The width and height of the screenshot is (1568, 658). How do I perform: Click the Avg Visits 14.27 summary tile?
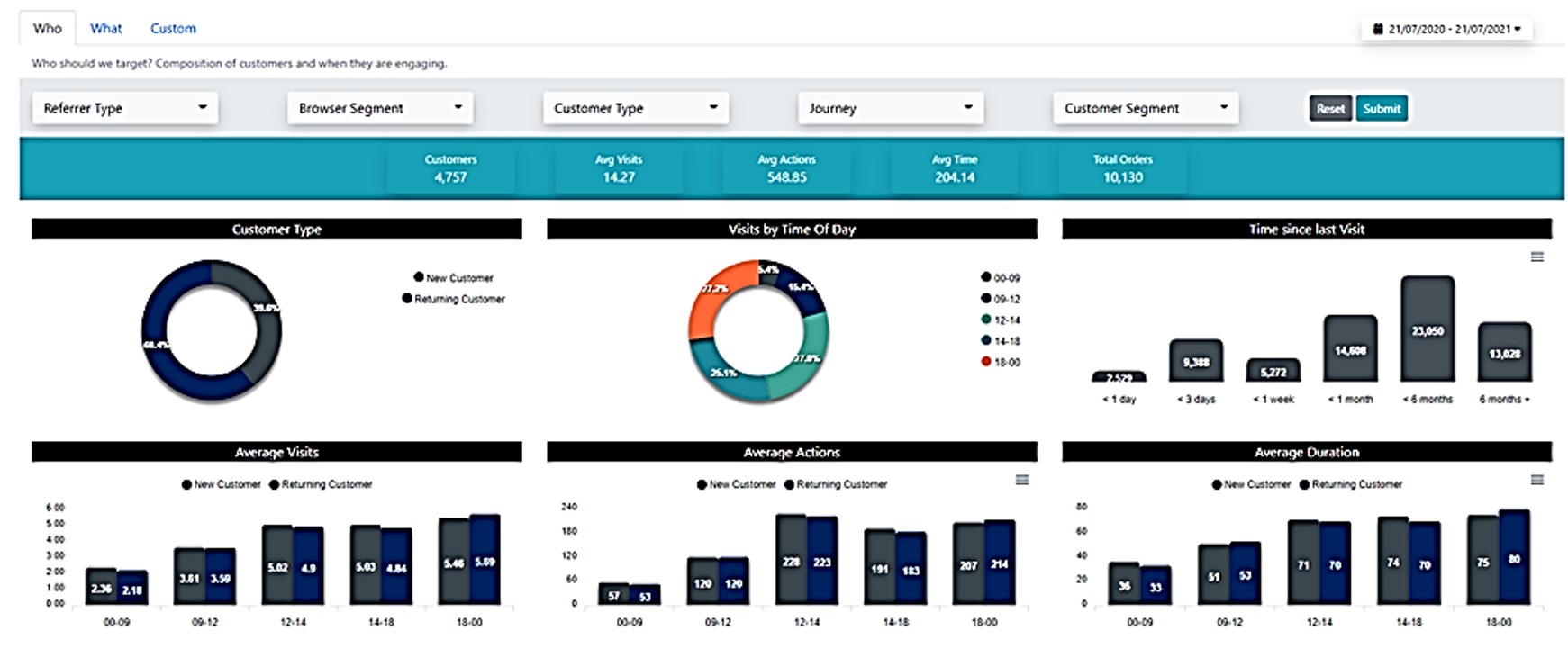[619, 168]
